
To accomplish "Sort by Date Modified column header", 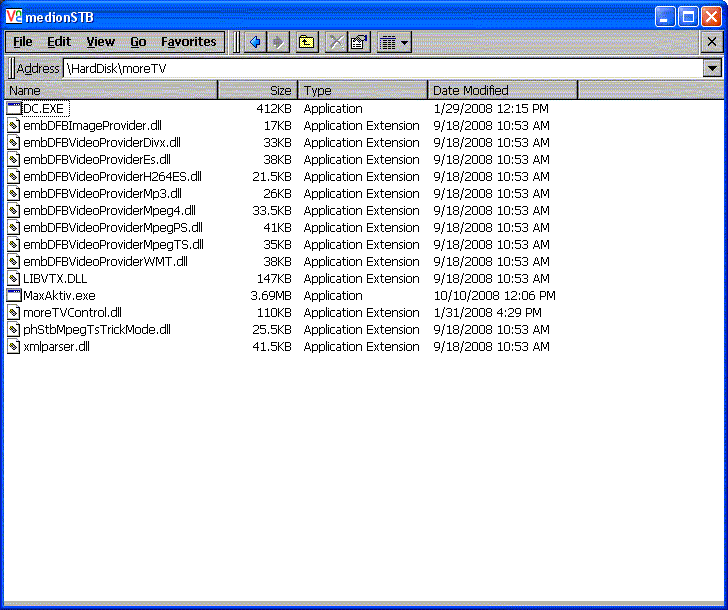I will tap(503, 90).
